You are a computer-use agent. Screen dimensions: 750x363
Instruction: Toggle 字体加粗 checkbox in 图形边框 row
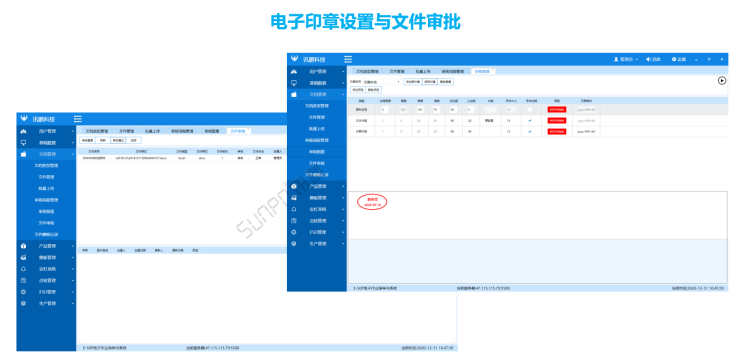pyautogui.click(x=529, y=110)
